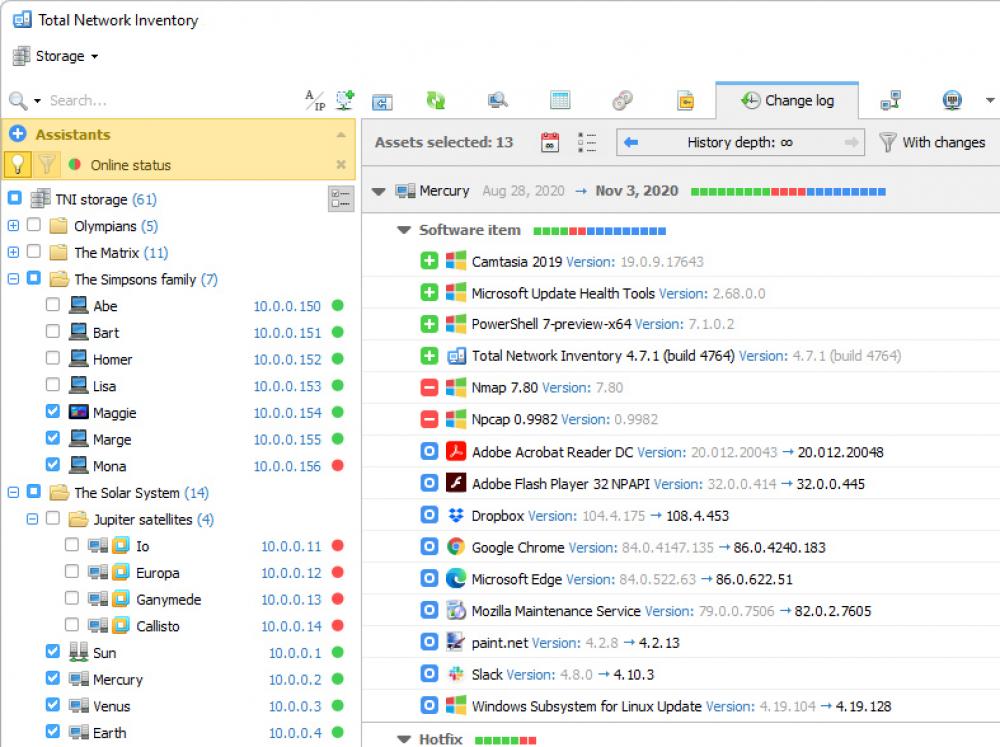The width and height of the screenshot is (1000, 747).
Task: Open the network search toolbar icon
Action: (x=498, y=100)
